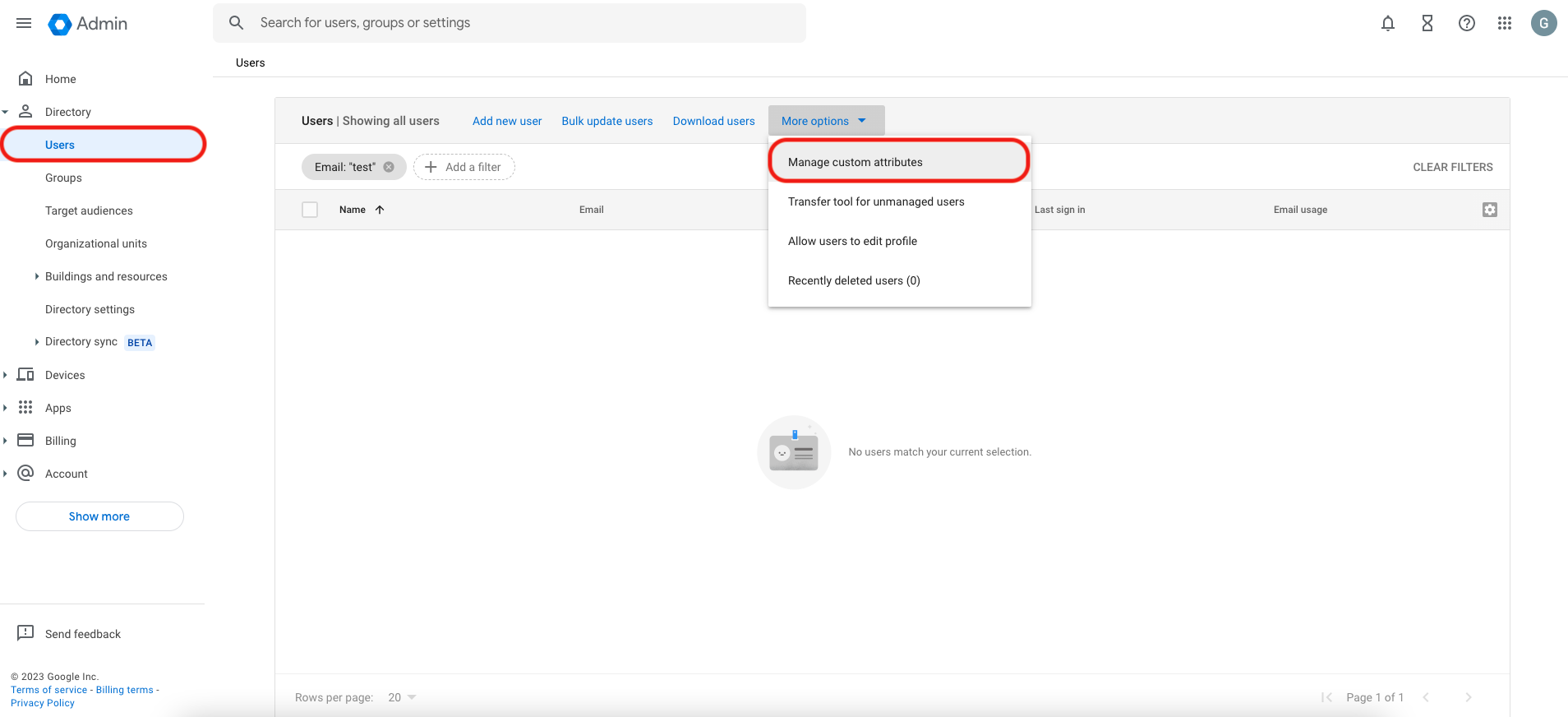The height and width of the screenshot is (717, 1568).
Task: Sort by Name arrow icon
Action: (380, 210)
